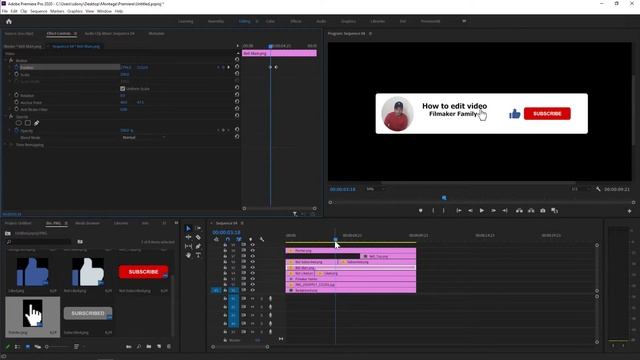Click Add Marker in the Program monitor
640x360 pixels.
click(x=420, y=211)
